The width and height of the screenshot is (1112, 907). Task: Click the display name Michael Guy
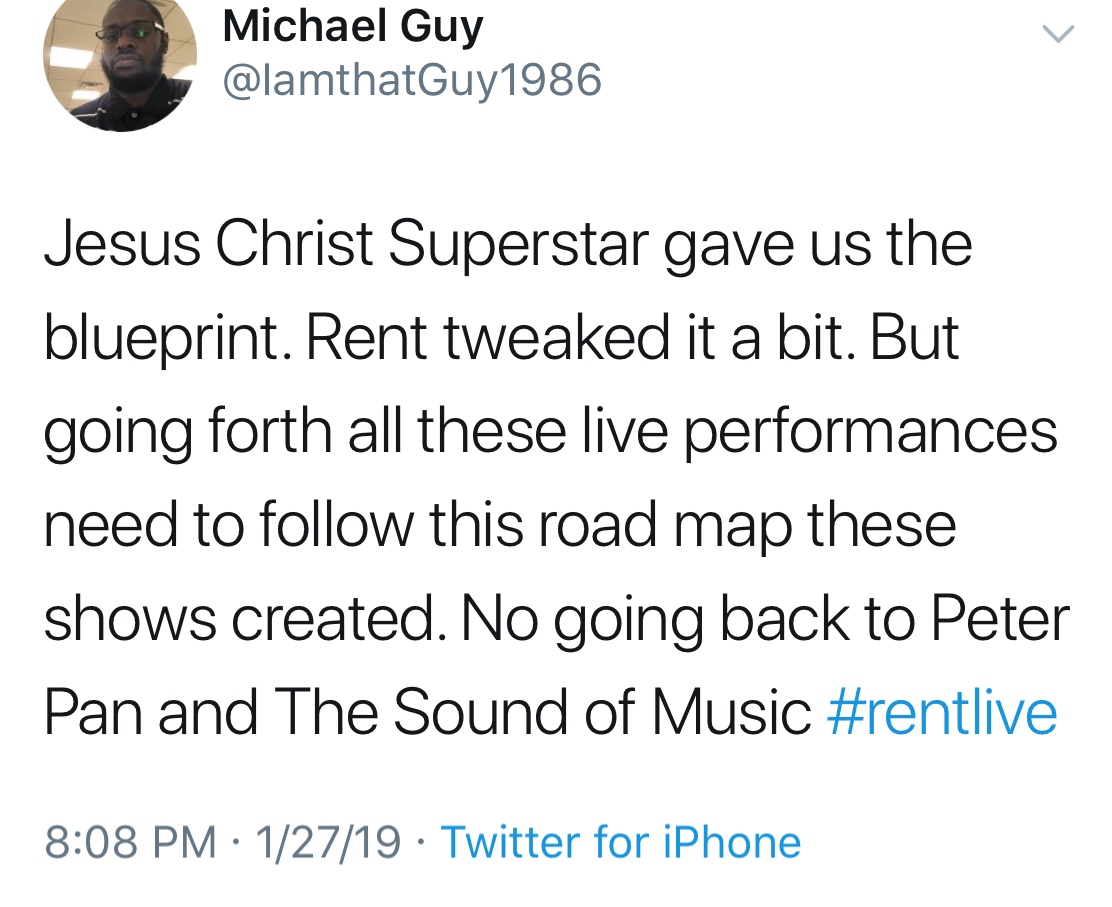353,25
